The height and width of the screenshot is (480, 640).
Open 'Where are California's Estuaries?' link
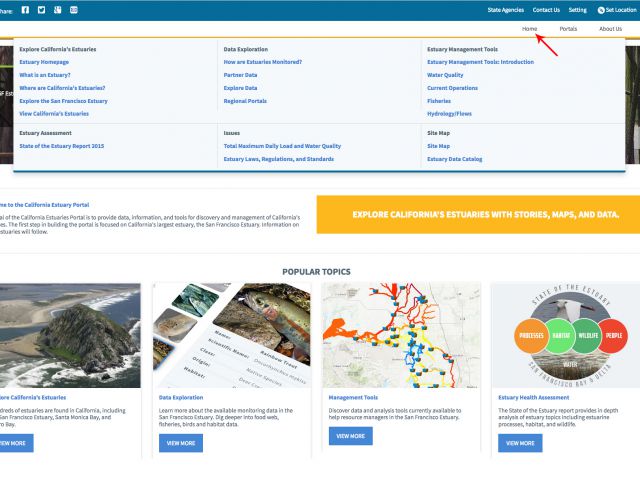62,88
